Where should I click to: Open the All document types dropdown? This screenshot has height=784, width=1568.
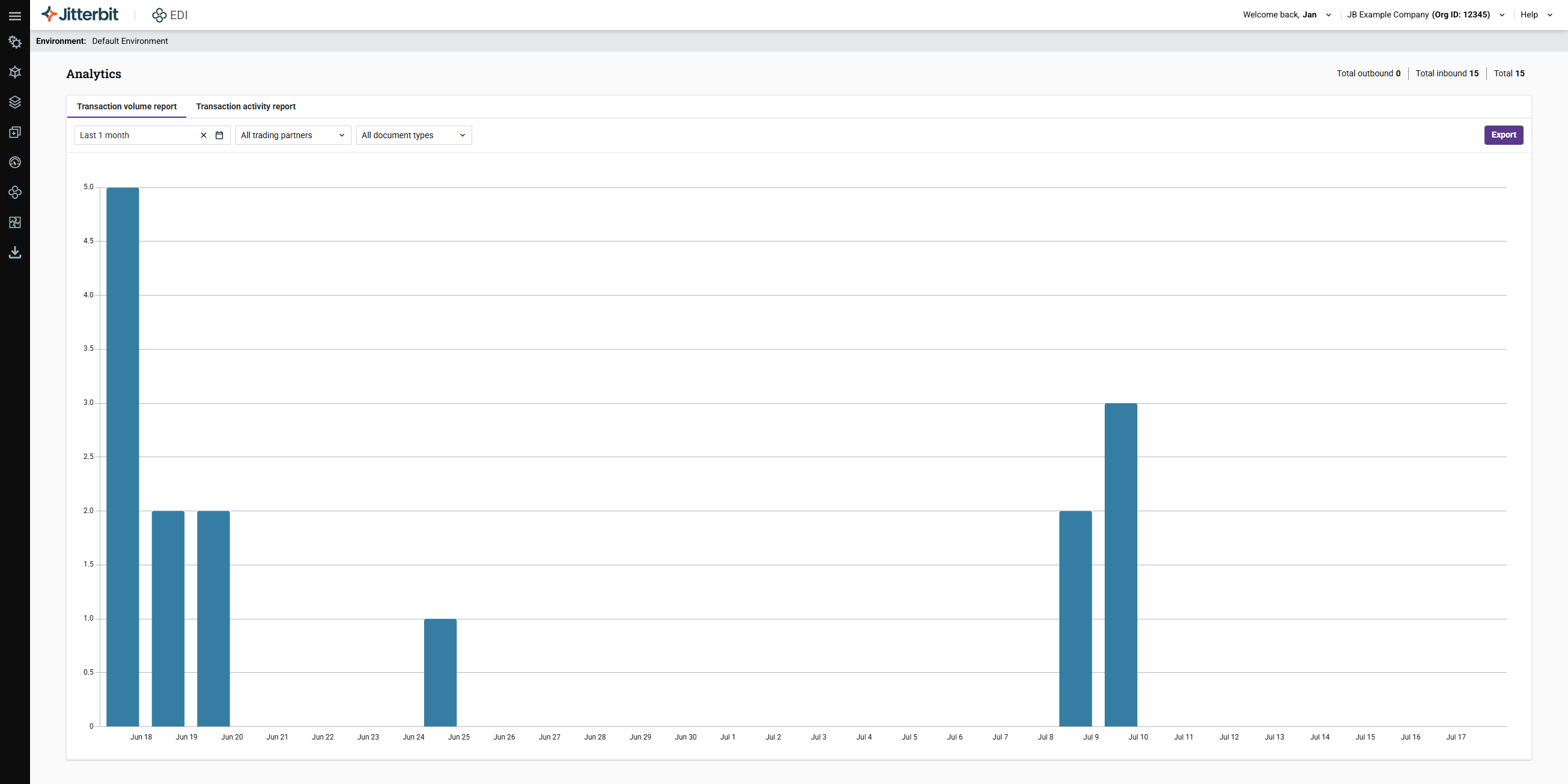[413, 135]
